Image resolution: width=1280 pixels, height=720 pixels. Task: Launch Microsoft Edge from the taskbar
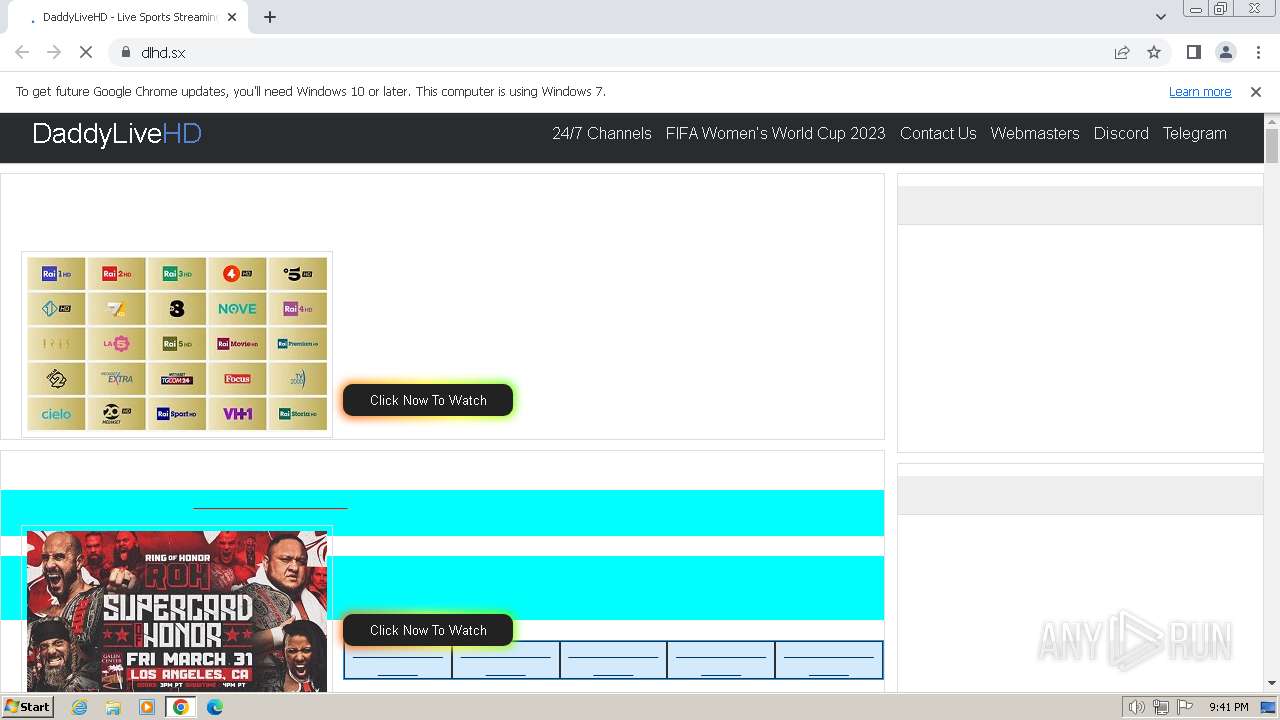(215, 707)
